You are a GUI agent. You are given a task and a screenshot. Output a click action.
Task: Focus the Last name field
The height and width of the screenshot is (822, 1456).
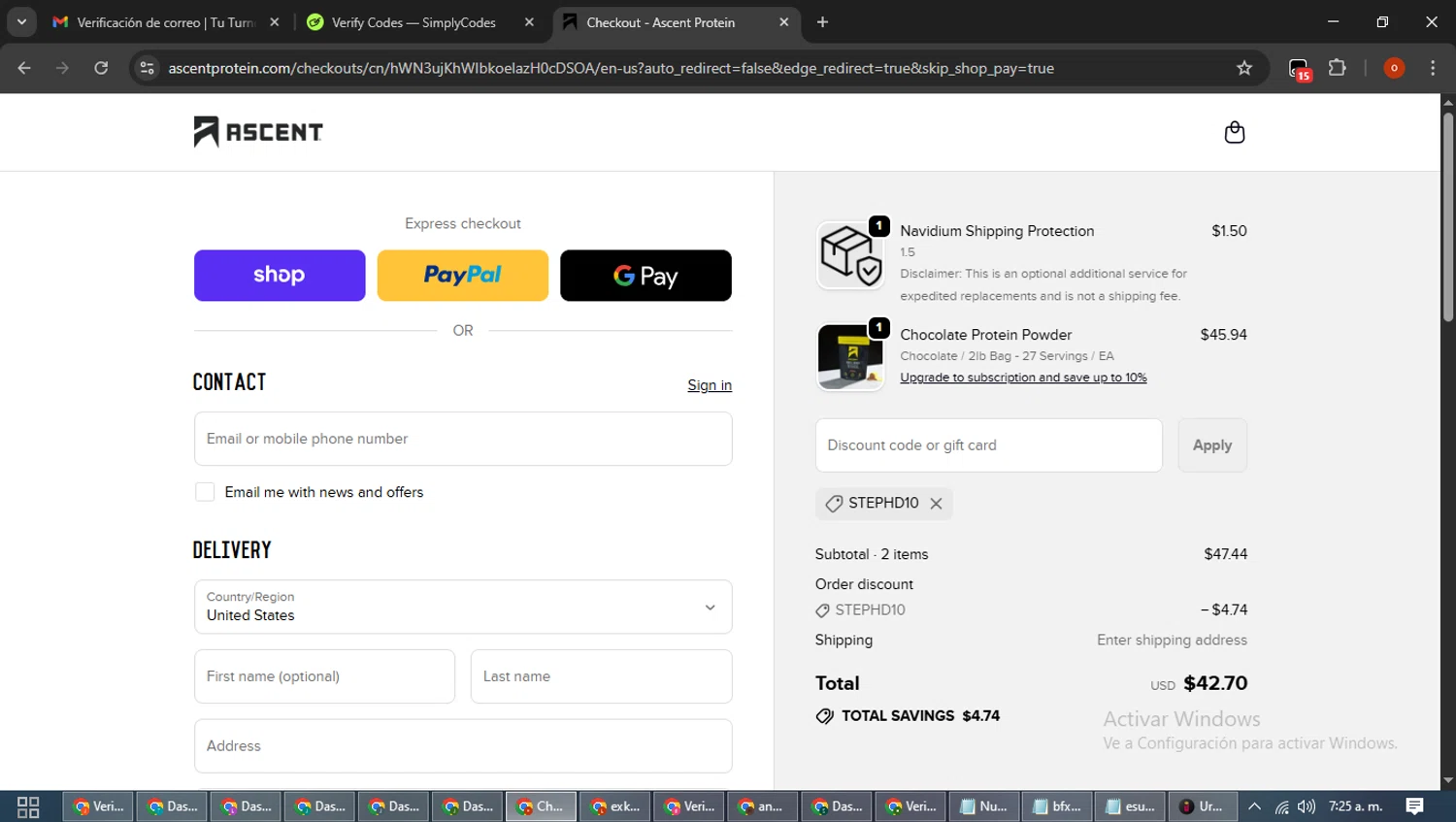[x=601, y=676]
